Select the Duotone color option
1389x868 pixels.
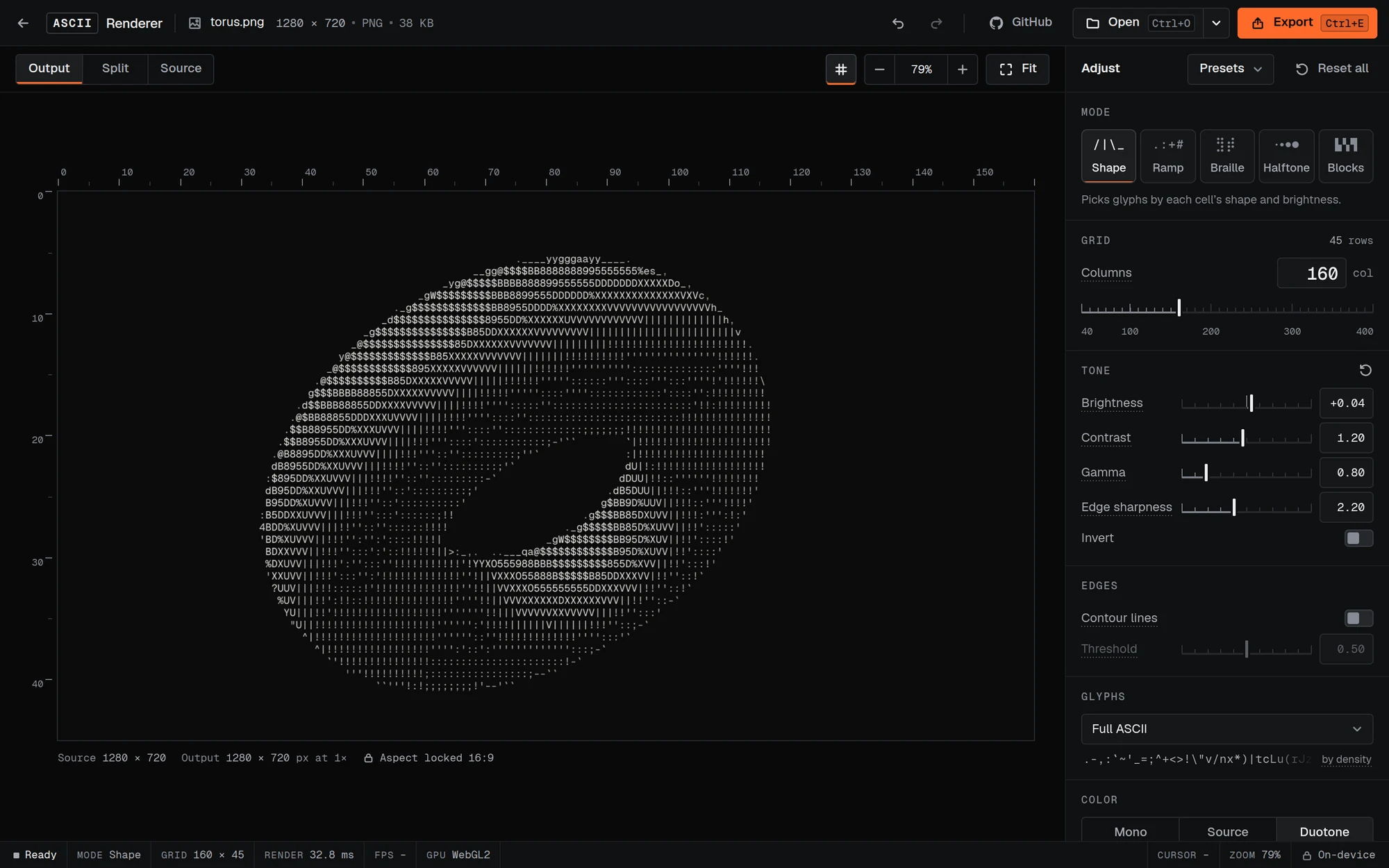click(x=1324, y=831)
